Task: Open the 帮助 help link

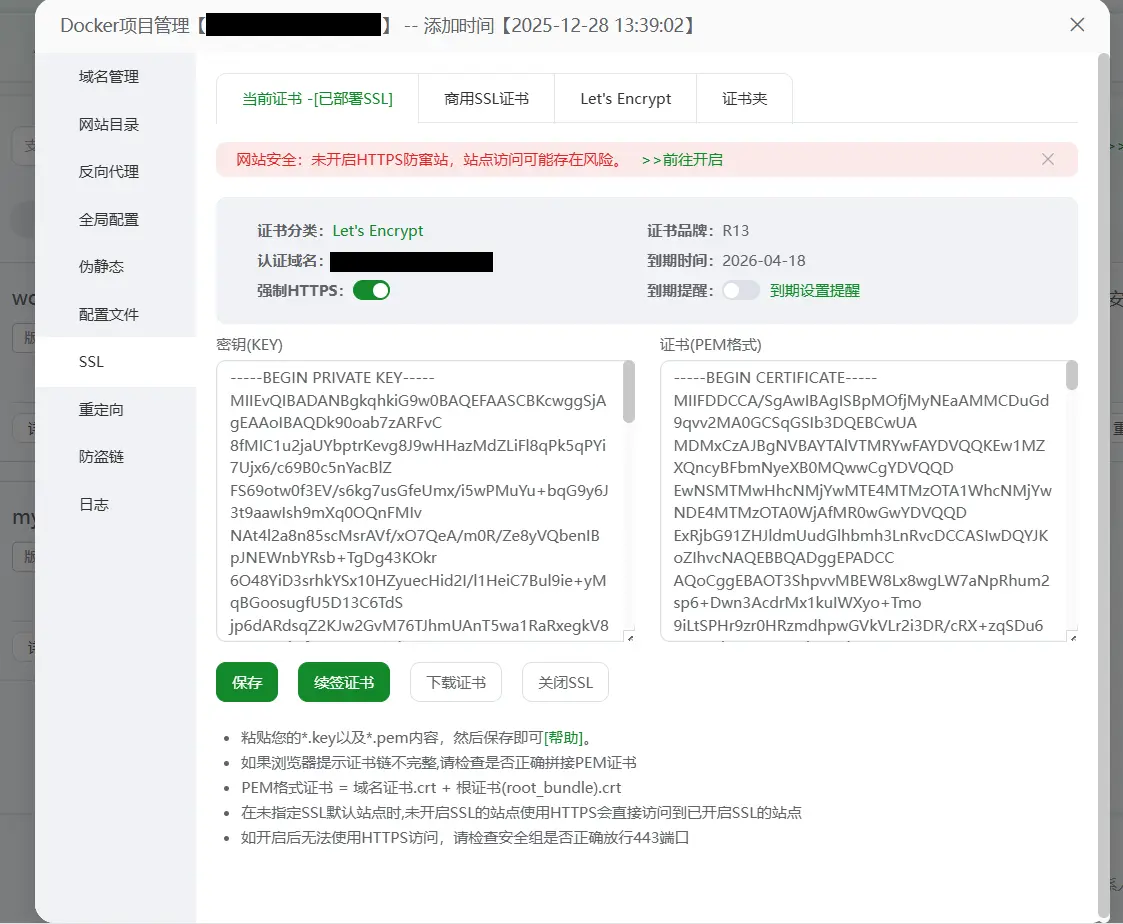Action: [x=562, y=739]
